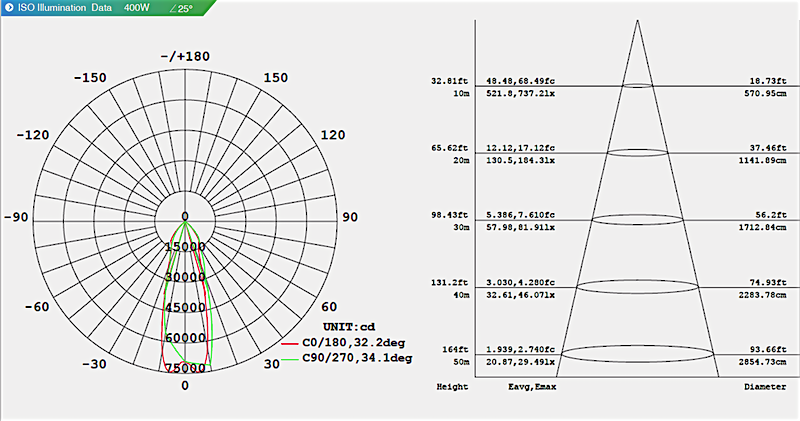
Task: Click the 400W wattage label in header
Action: click(137, 8)
